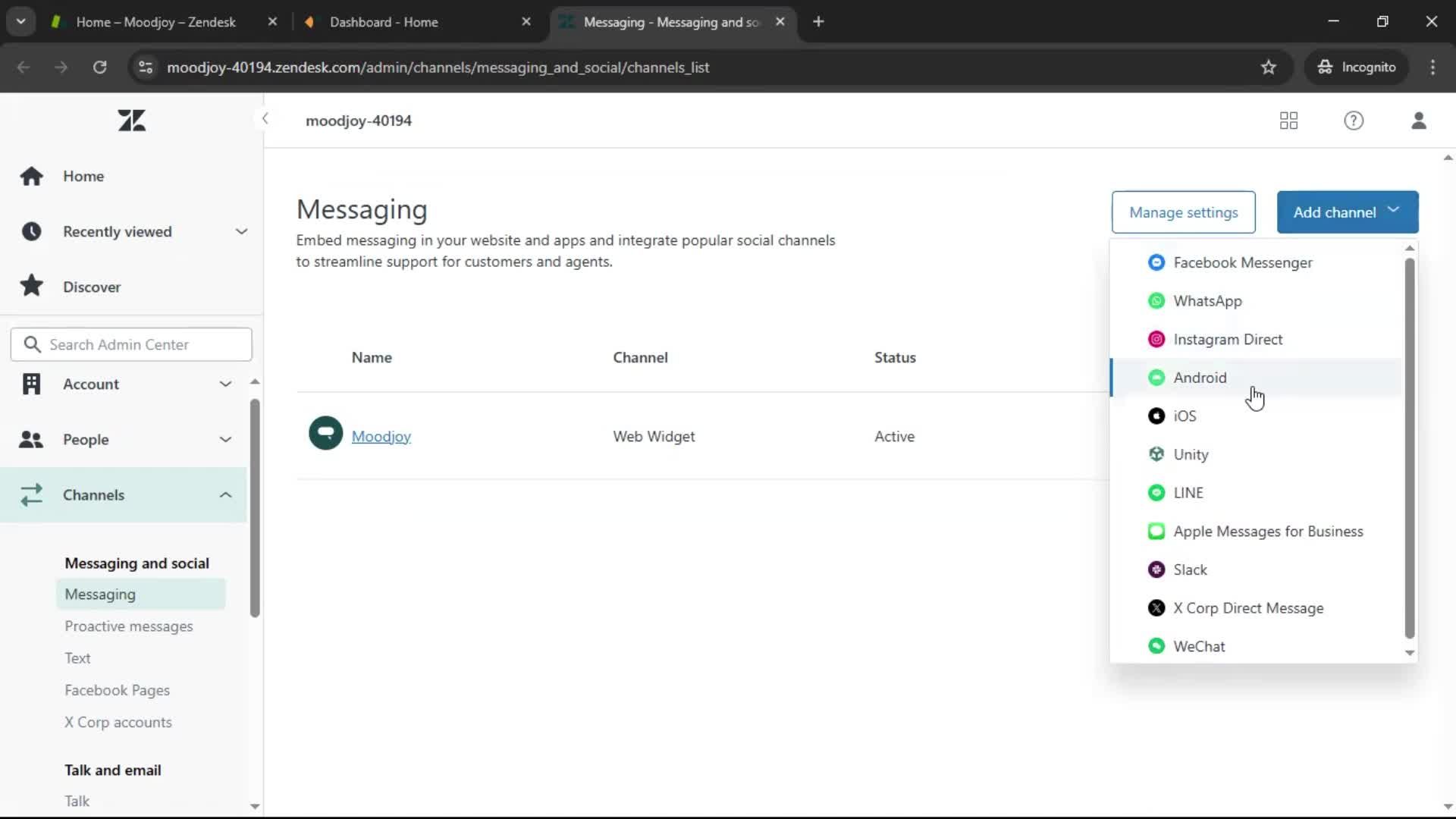Click the Manage settings button
This screenshot has height=819, width=1456.
[x=1183, y=212]
